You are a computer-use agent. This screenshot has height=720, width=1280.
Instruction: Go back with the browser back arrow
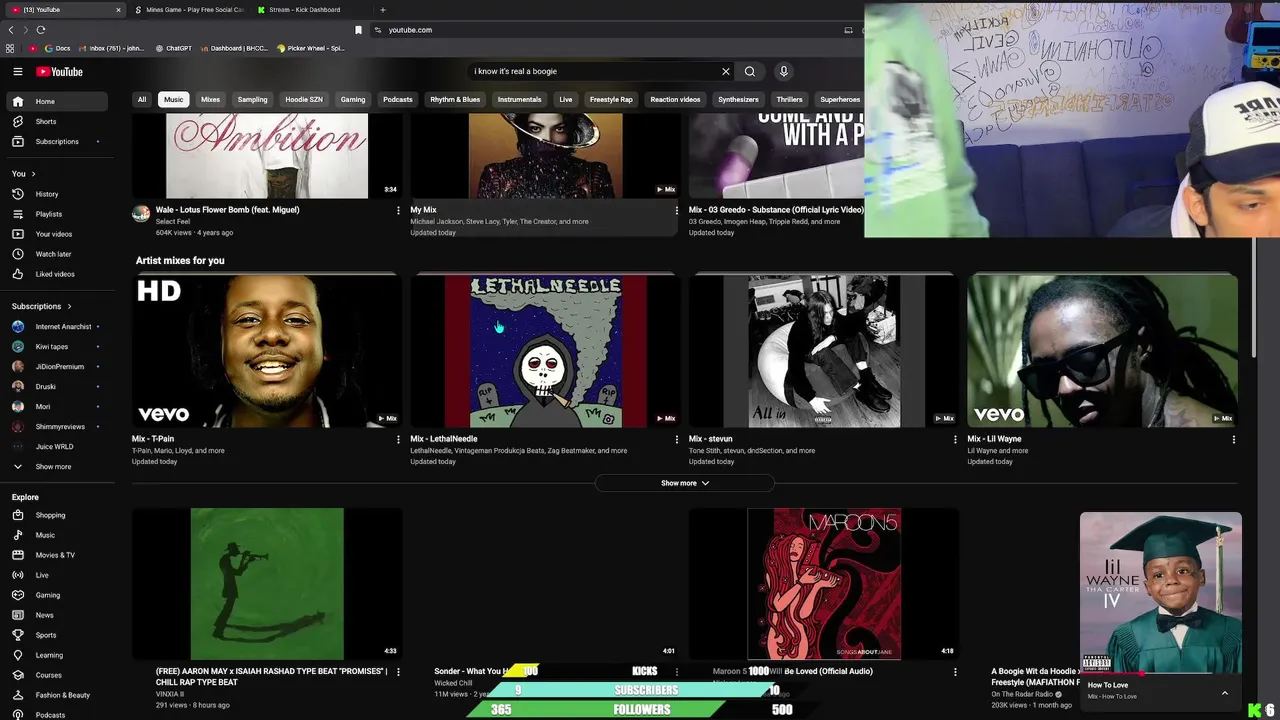coord(11,30)
